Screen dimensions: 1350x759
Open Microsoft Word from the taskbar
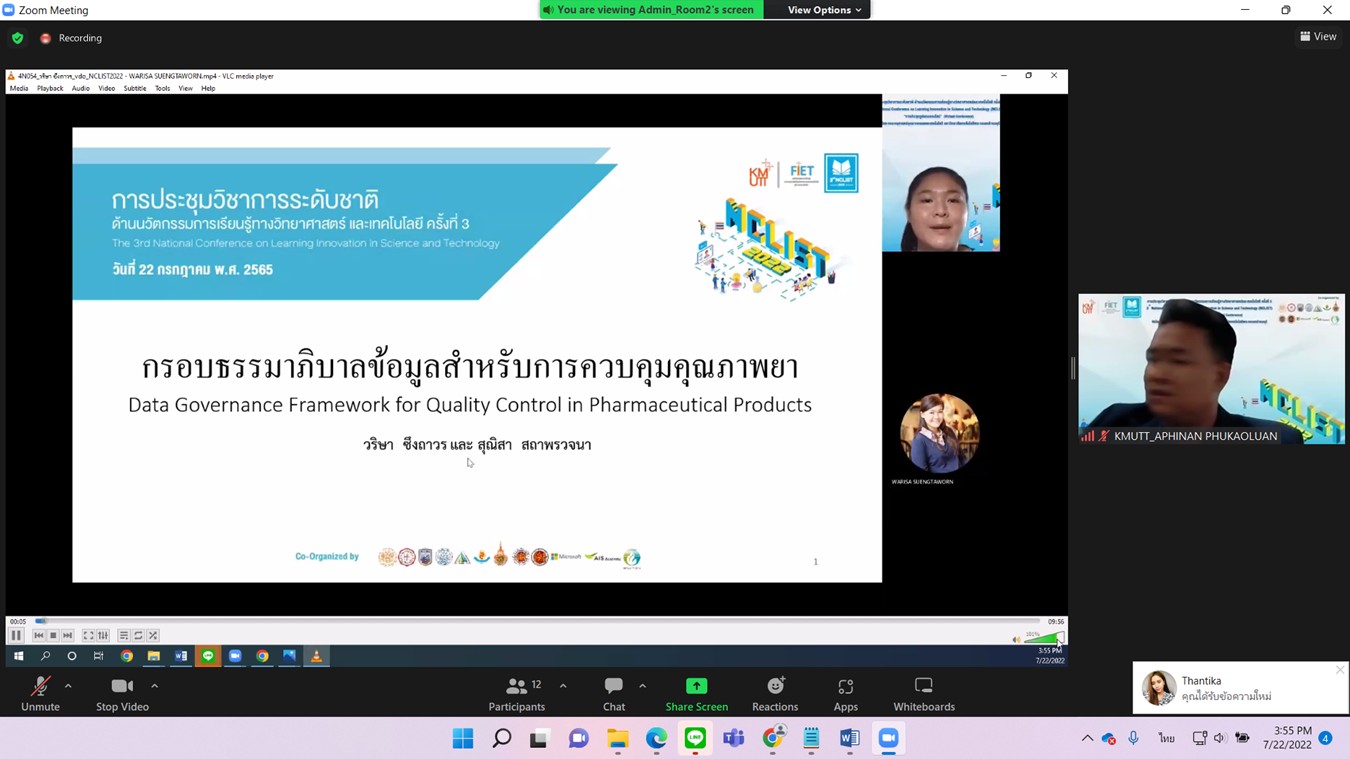tap(849, 738)
